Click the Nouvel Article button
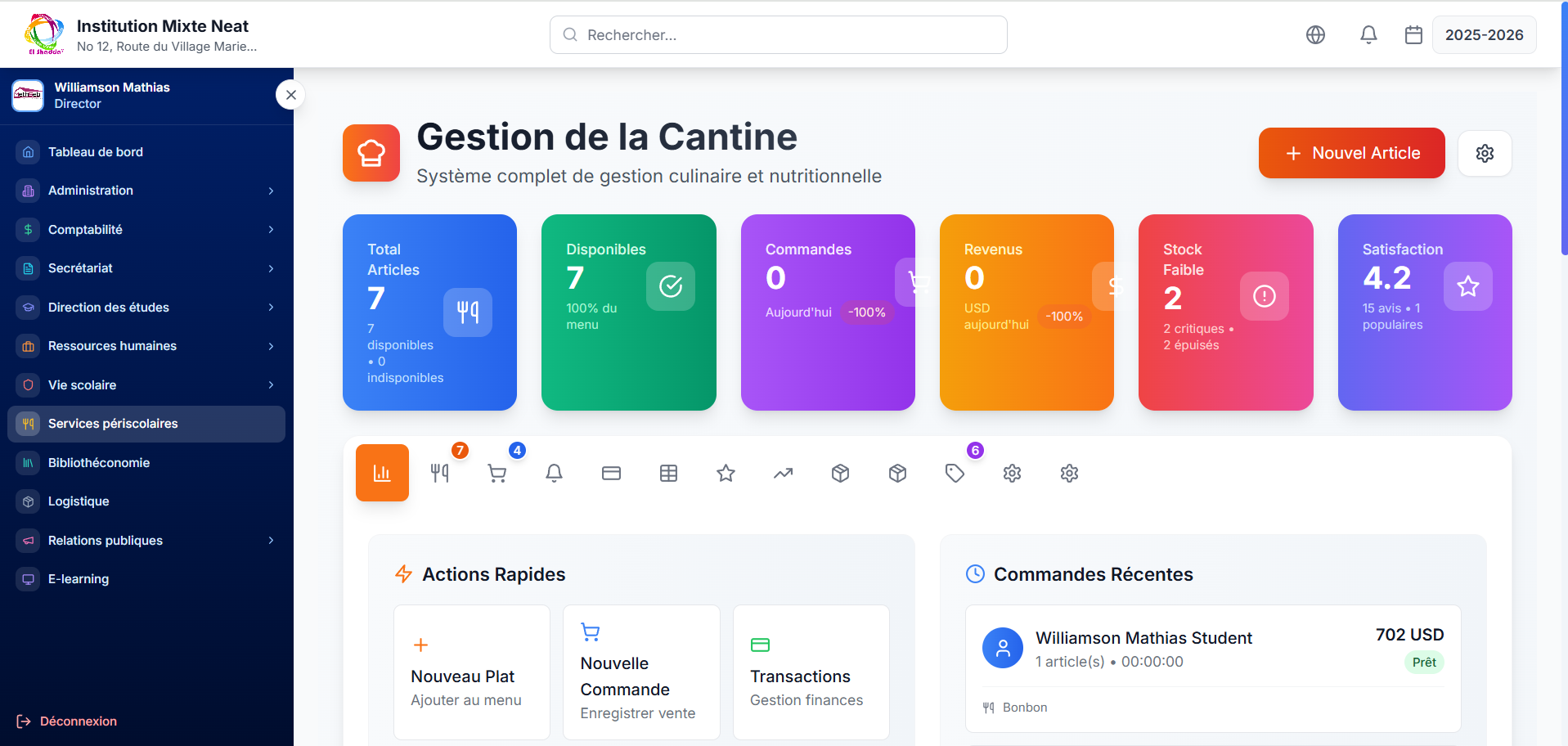Viewport: 1568px width, 746px height. (x=1351, y=153)
